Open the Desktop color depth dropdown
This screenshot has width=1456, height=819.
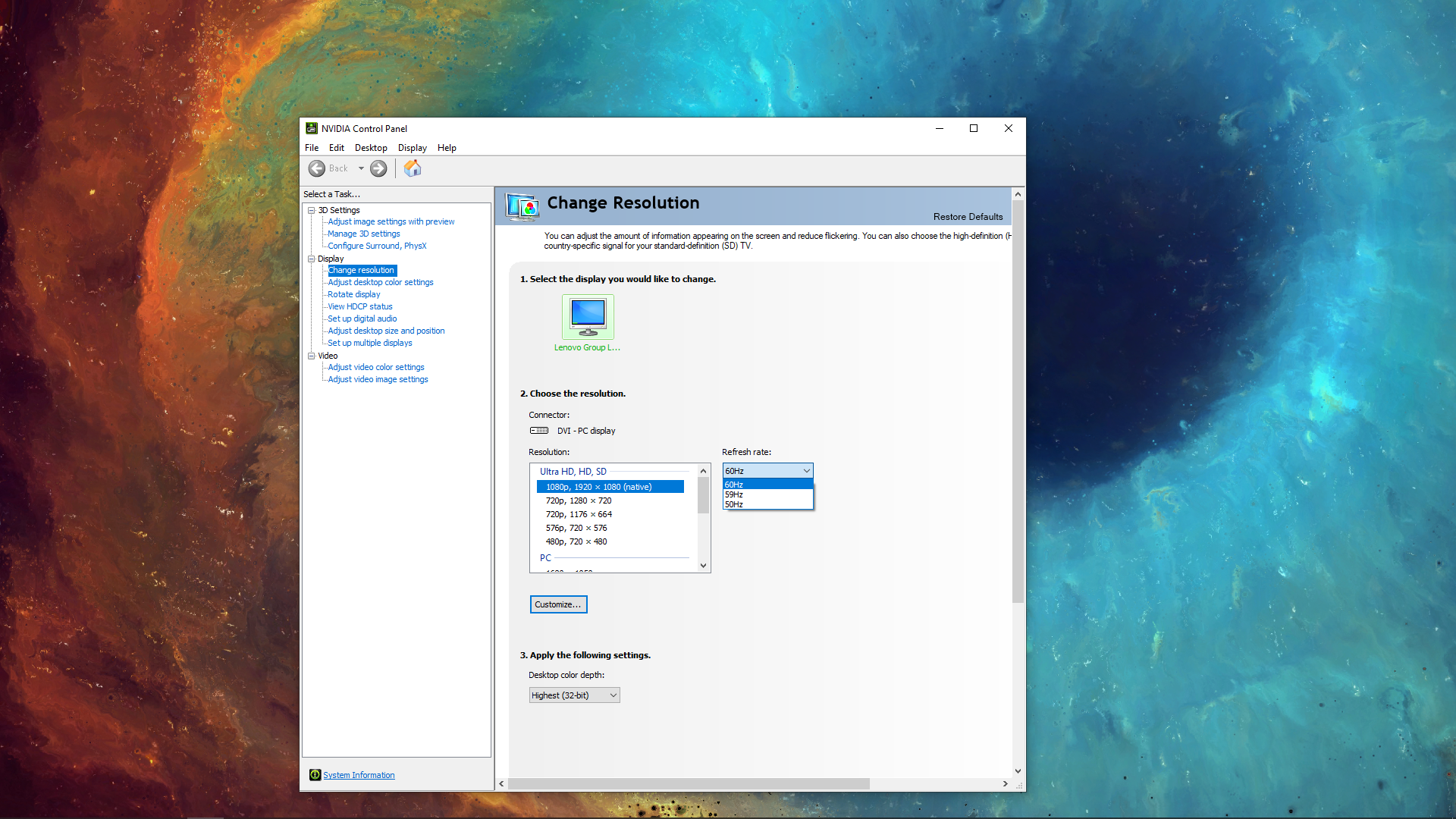[574, 695]
